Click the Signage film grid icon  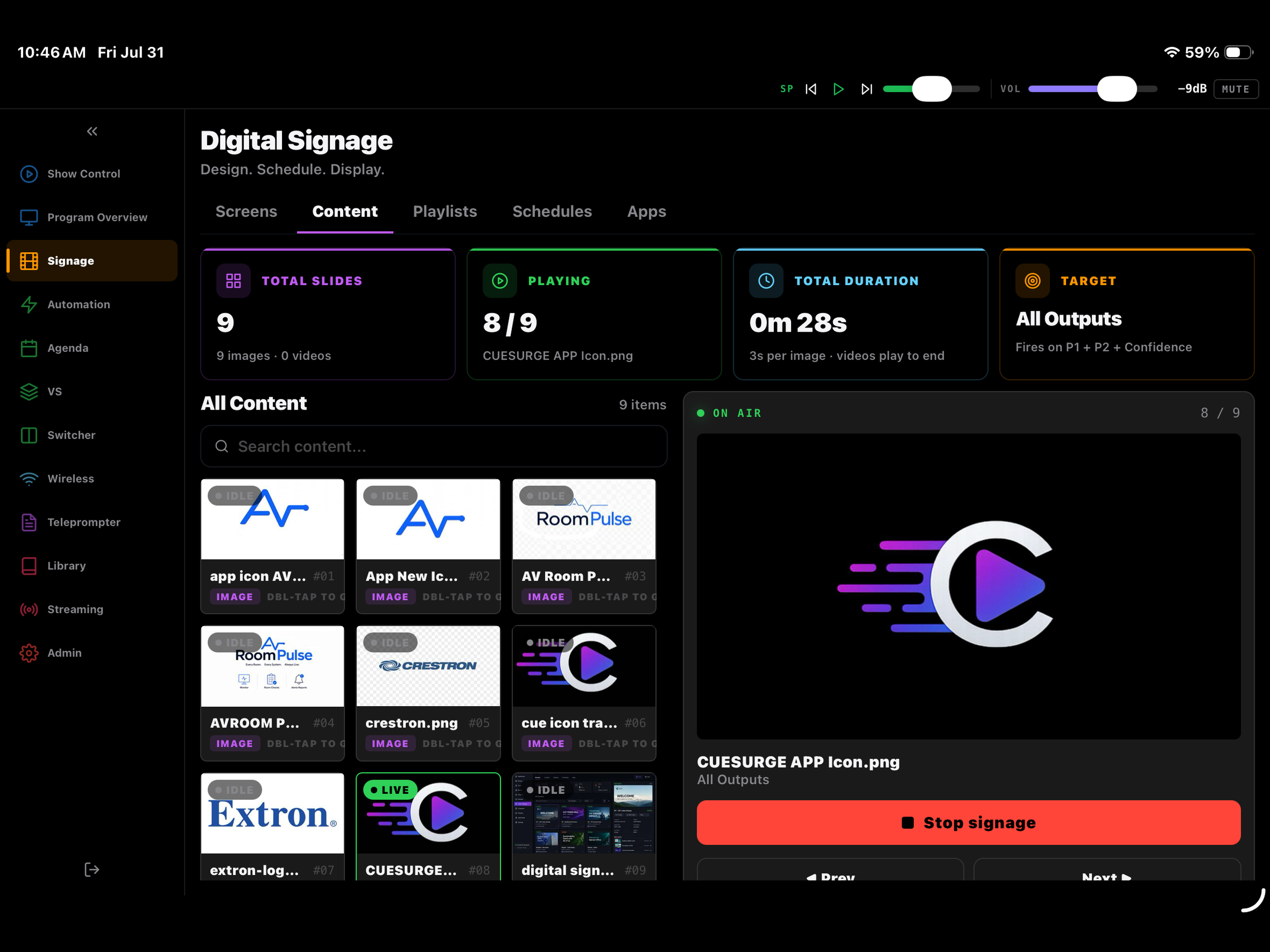[29, 261]
